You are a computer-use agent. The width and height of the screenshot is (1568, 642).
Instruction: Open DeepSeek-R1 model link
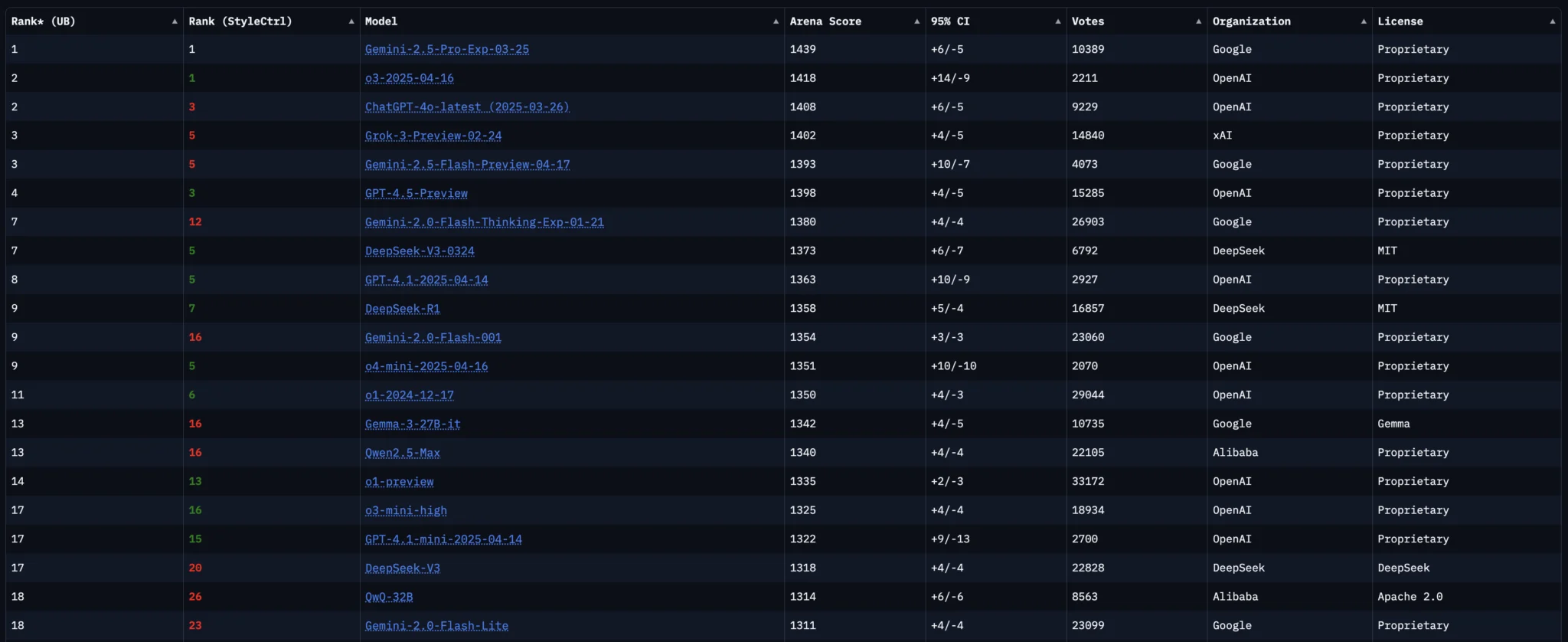coord(403,309)
